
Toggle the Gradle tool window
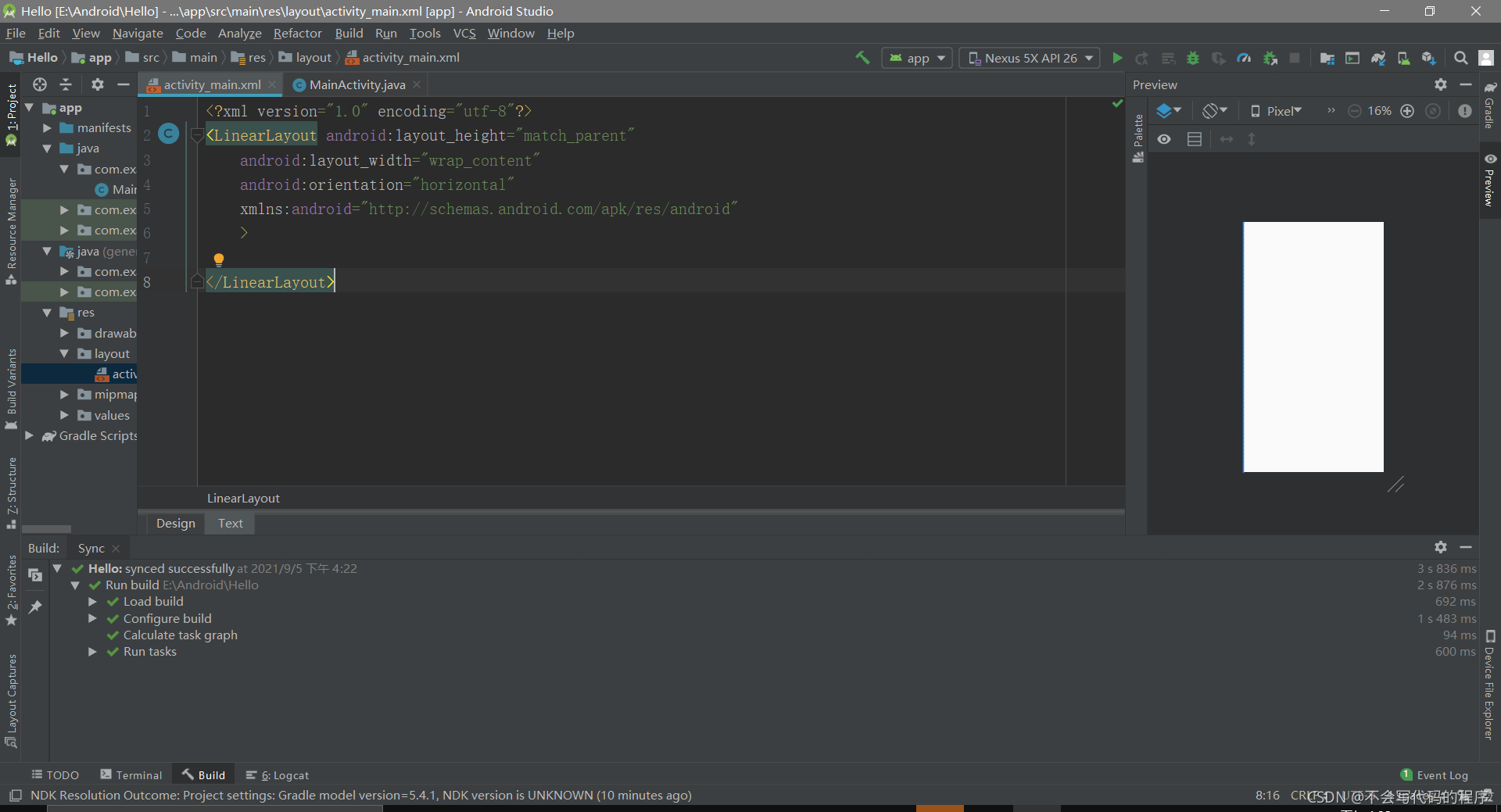(1489, 105)
